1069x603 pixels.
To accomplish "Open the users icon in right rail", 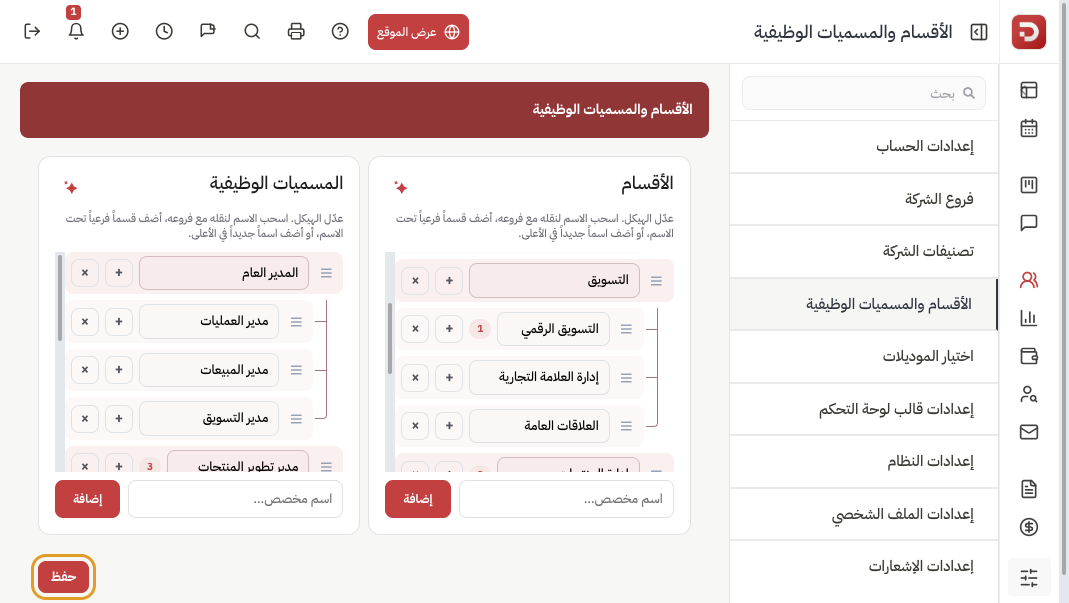I will coord(1029,280).
